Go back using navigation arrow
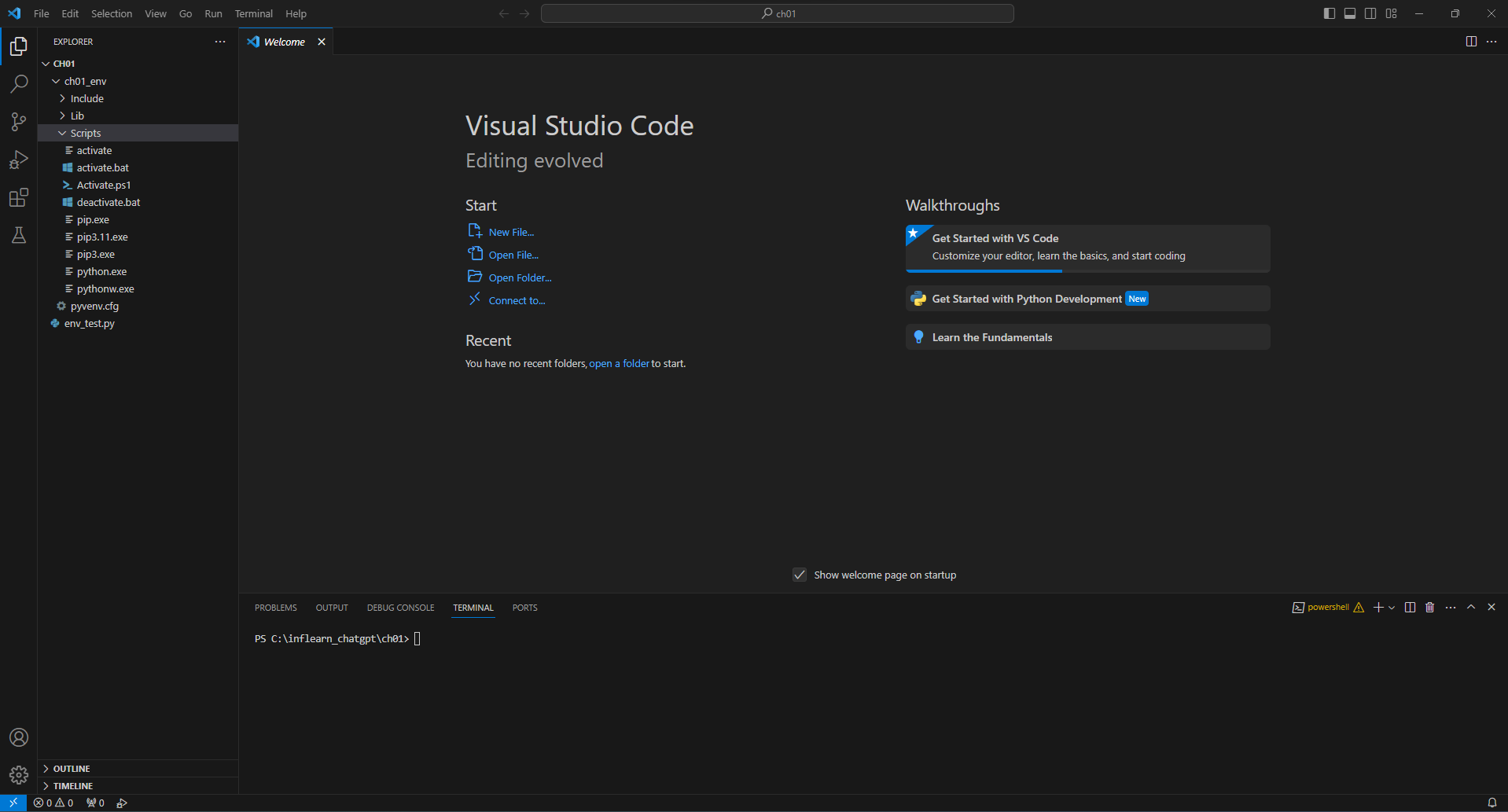1508x812 pixels. [504, 13]
